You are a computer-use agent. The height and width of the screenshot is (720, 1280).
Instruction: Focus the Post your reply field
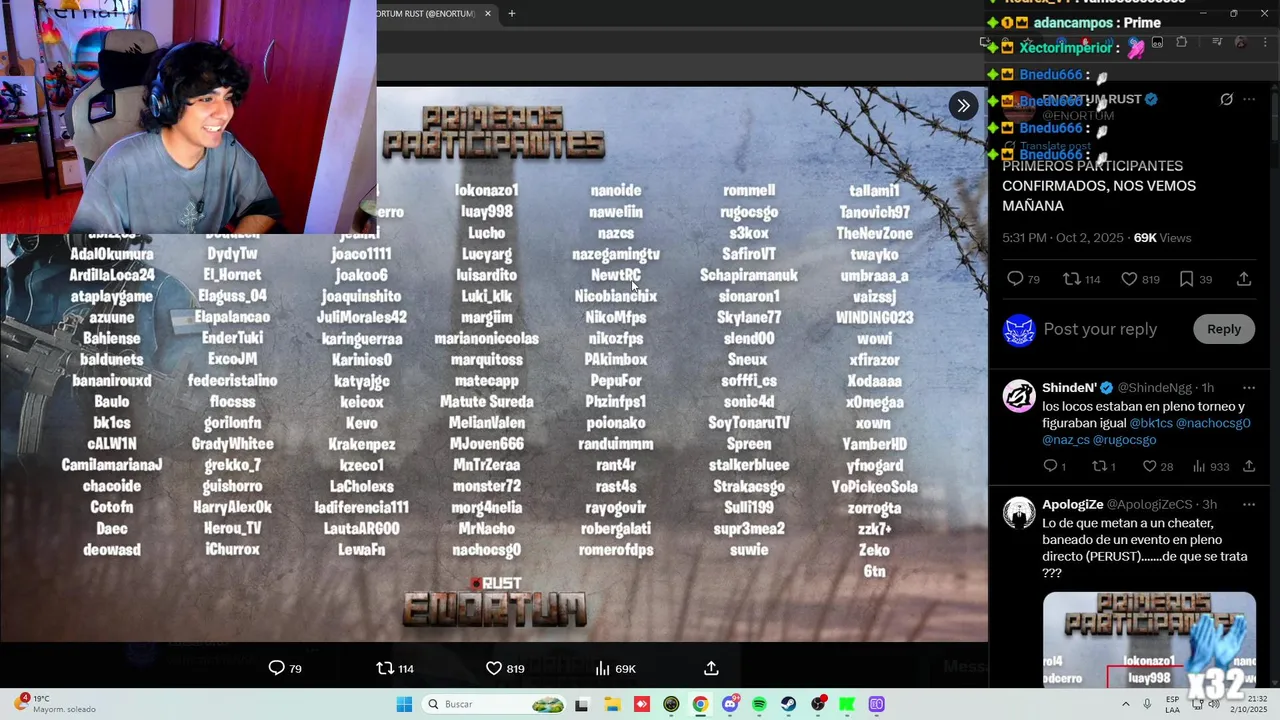(1100, 329)
